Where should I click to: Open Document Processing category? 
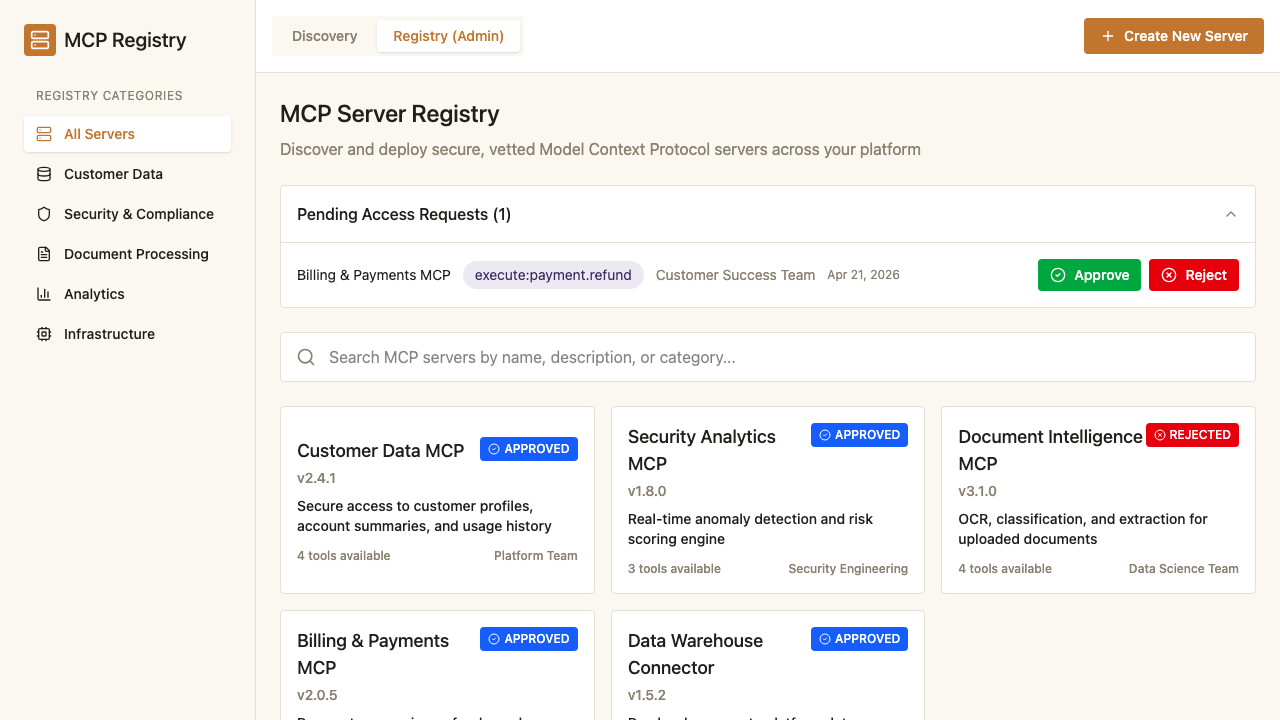coord(127,254)
